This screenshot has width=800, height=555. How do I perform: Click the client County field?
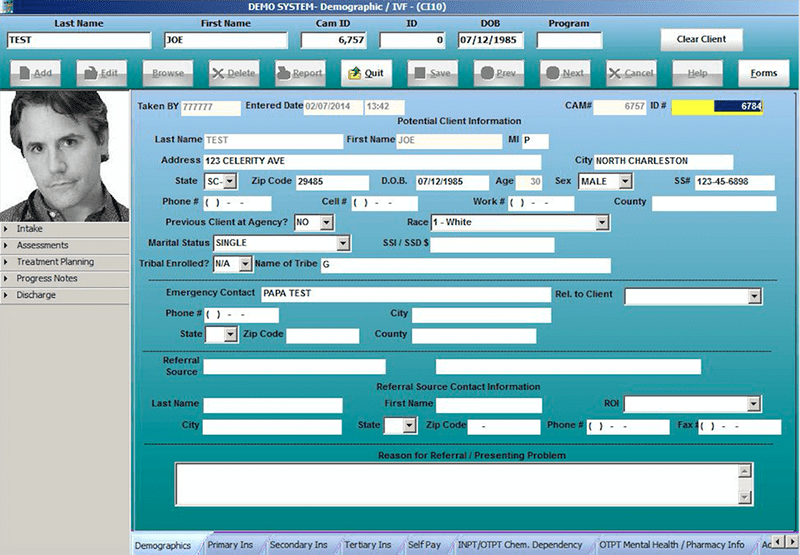[x=714, y=203]
